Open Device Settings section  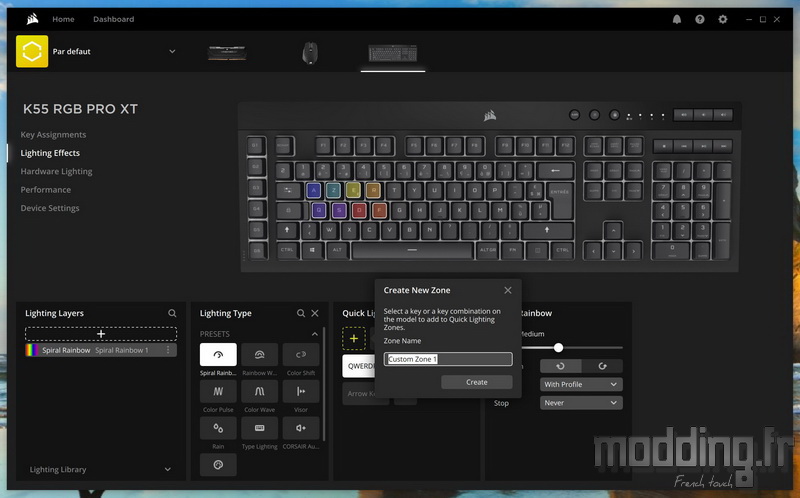pyautogui.click(x=49, y=208)
